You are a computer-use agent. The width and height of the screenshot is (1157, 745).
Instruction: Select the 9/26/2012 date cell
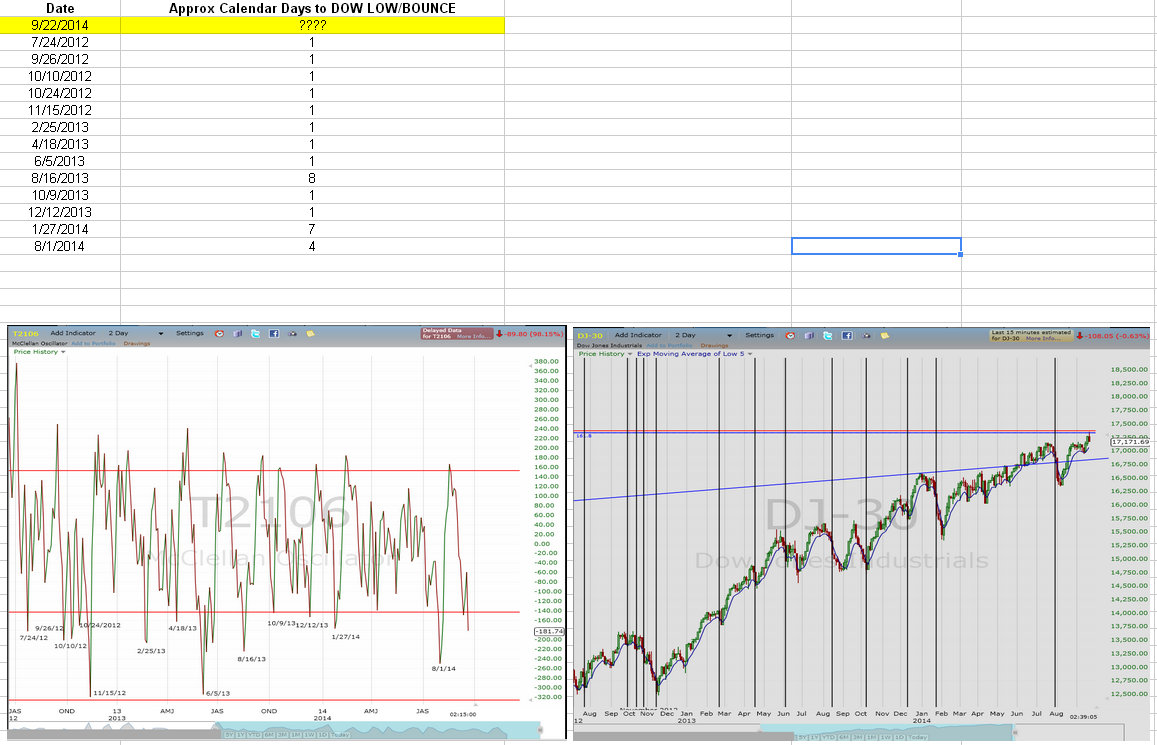pyautogui.click(x=60, y=59)
